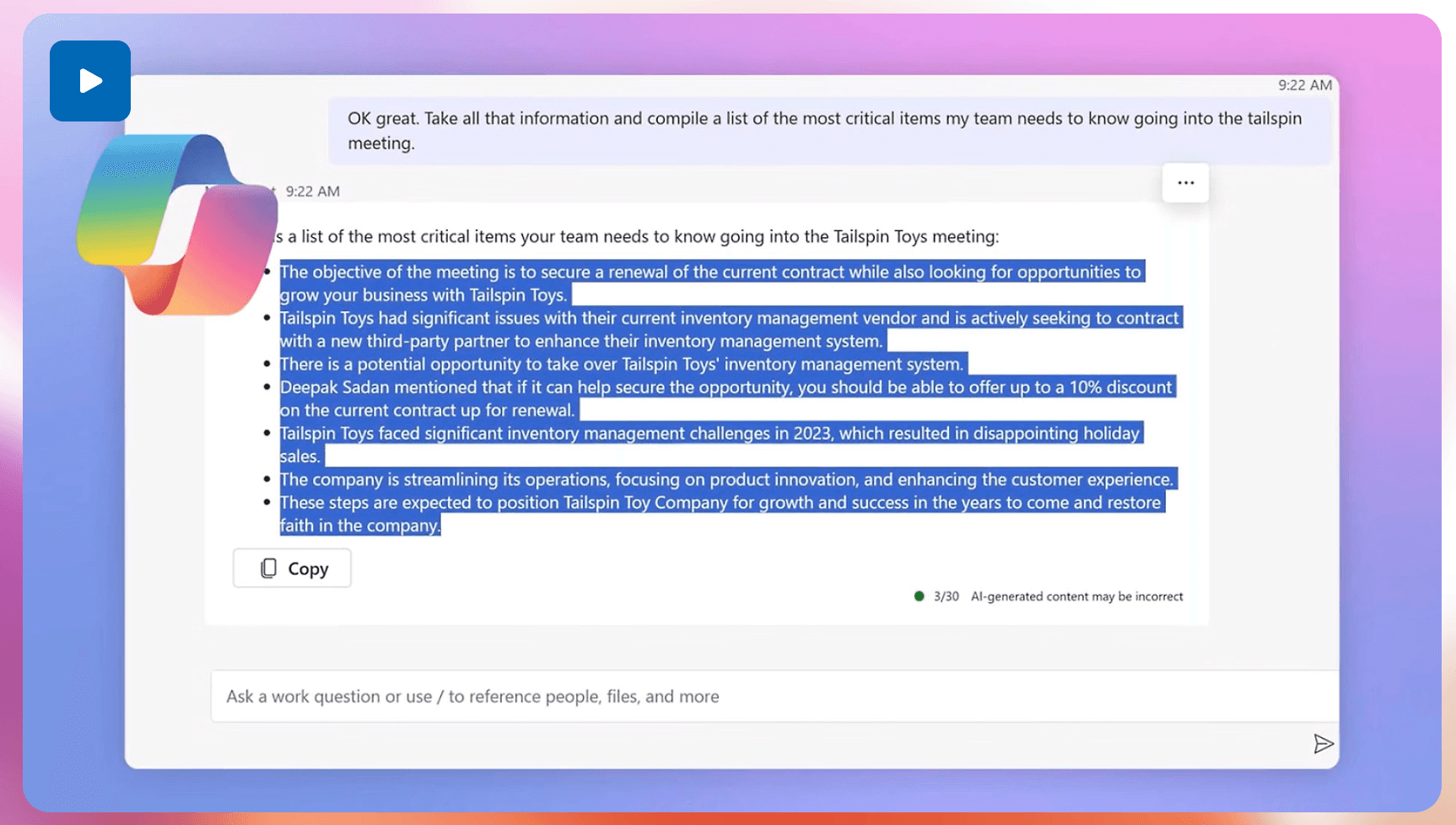Click the 9:22 AM timestamp on Copilot's reply

pos(313,191)
